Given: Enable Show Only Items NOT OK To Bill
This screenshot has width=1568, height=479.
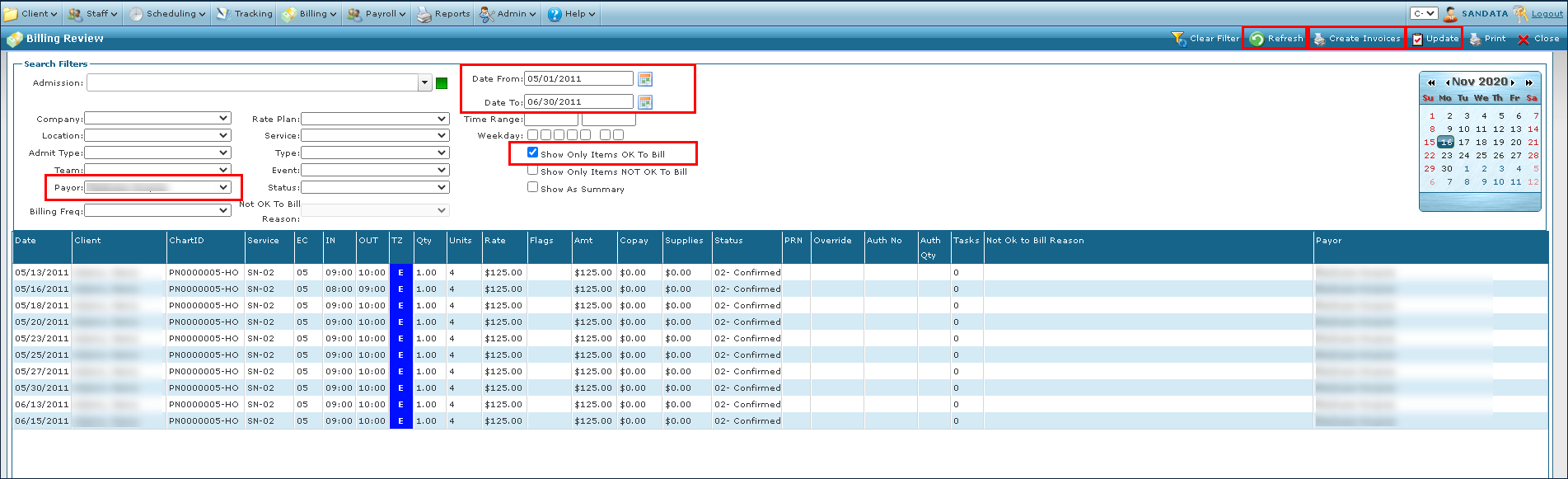Looking at the screenshot, I should coord(532,171).
